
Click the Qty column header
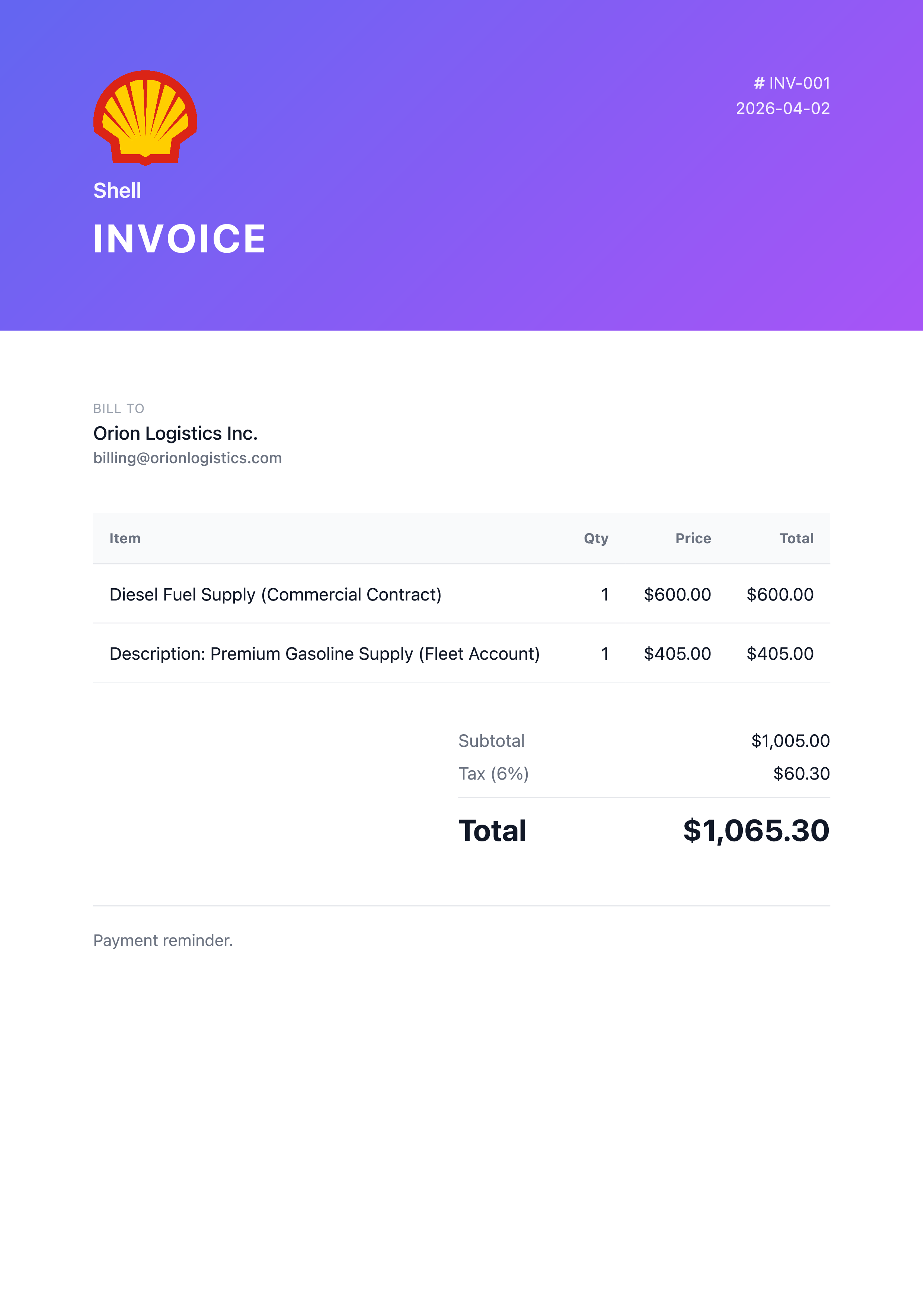(596, 538)
